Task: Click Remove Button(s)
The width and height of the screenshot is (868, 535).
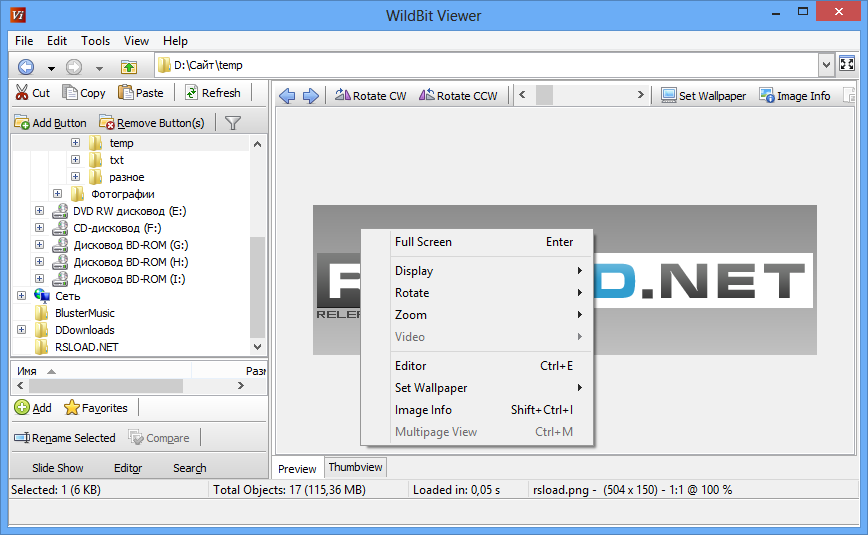Action: [152, 122]
